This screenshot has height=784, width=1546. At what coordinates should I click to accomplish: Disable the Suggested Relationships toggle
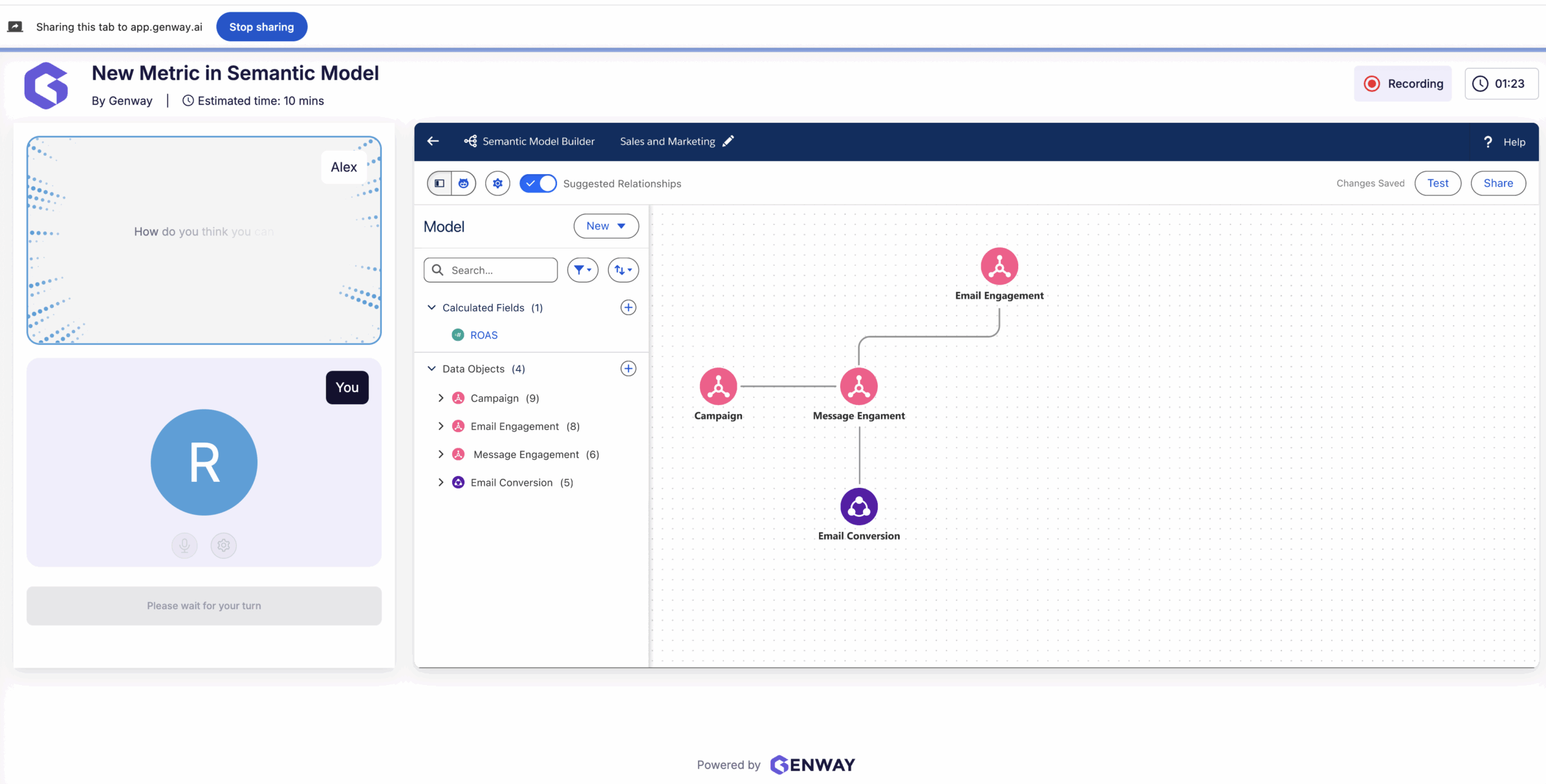538,183
